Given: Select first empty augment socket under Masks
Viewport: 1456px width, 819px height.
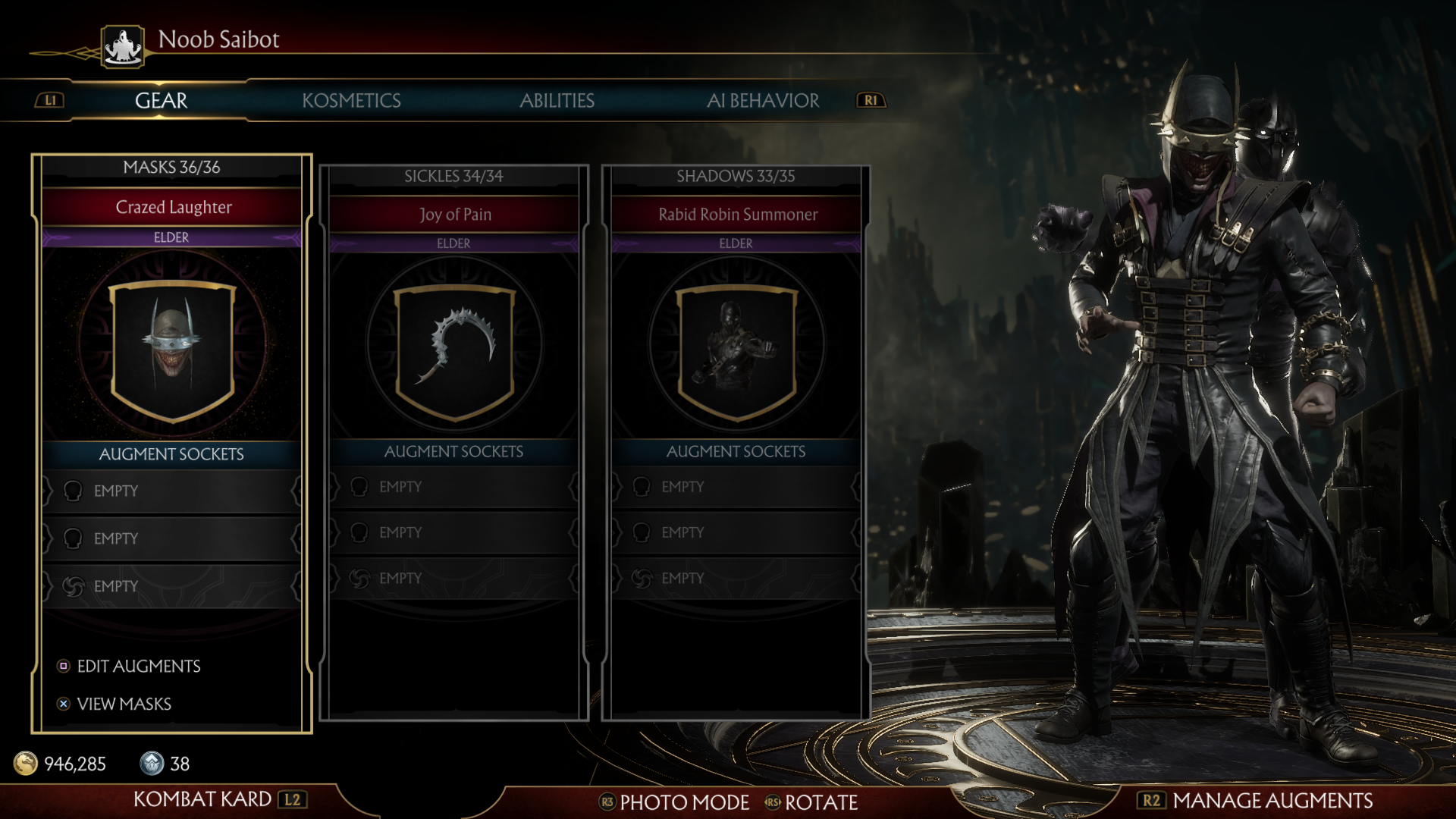Looking at the screenshot, I should point(171,491).
